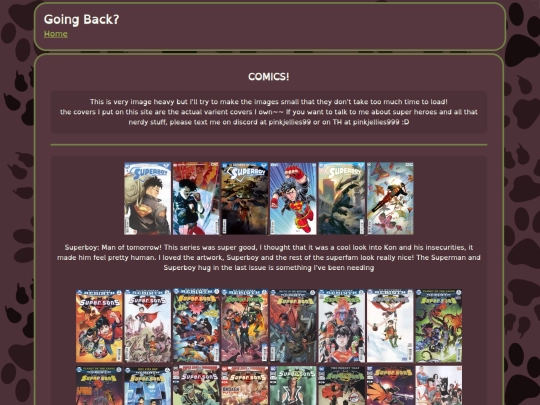Open fourth Super Sons cover with green logo
Viewport: 540px width, 405px height.
pos(245,326)
